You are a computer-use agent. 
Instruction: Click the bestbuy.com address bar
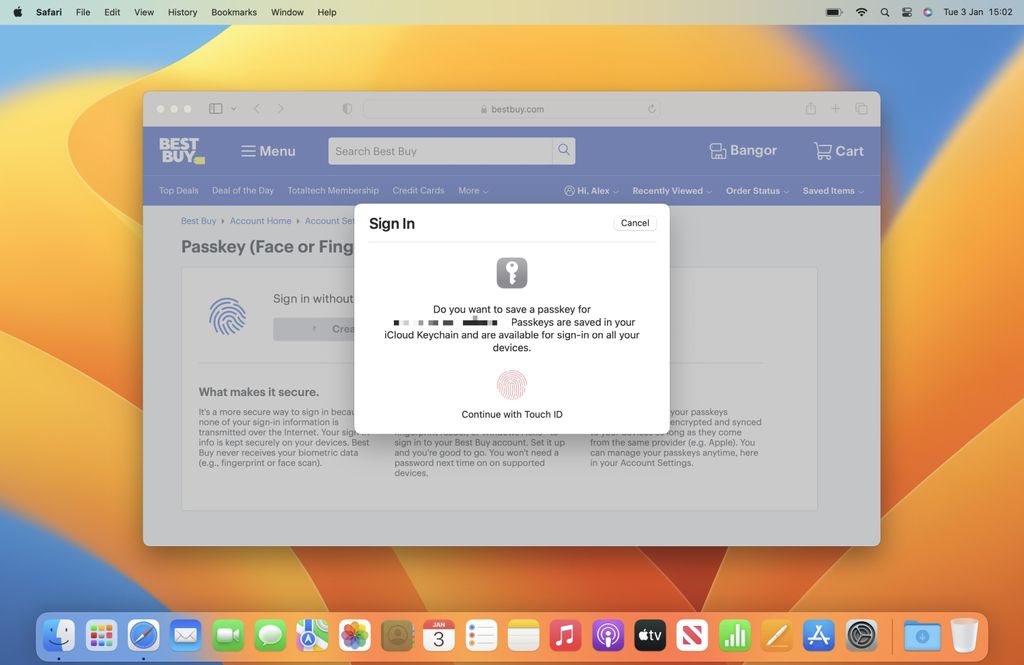coord(511,108)
